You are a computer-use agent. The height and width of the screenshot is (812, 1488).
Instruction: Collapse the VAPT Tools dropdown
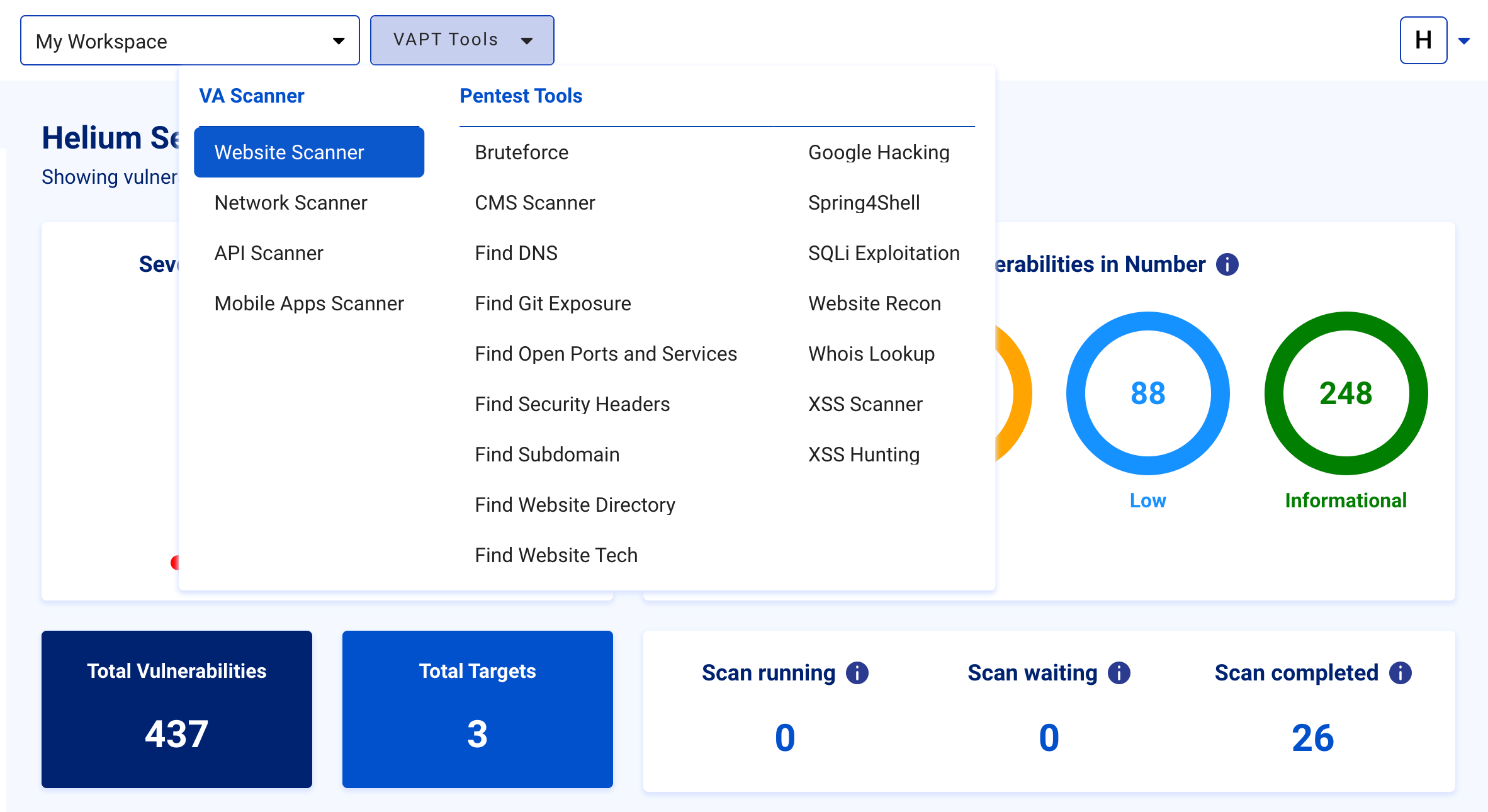tap(462, 40)
